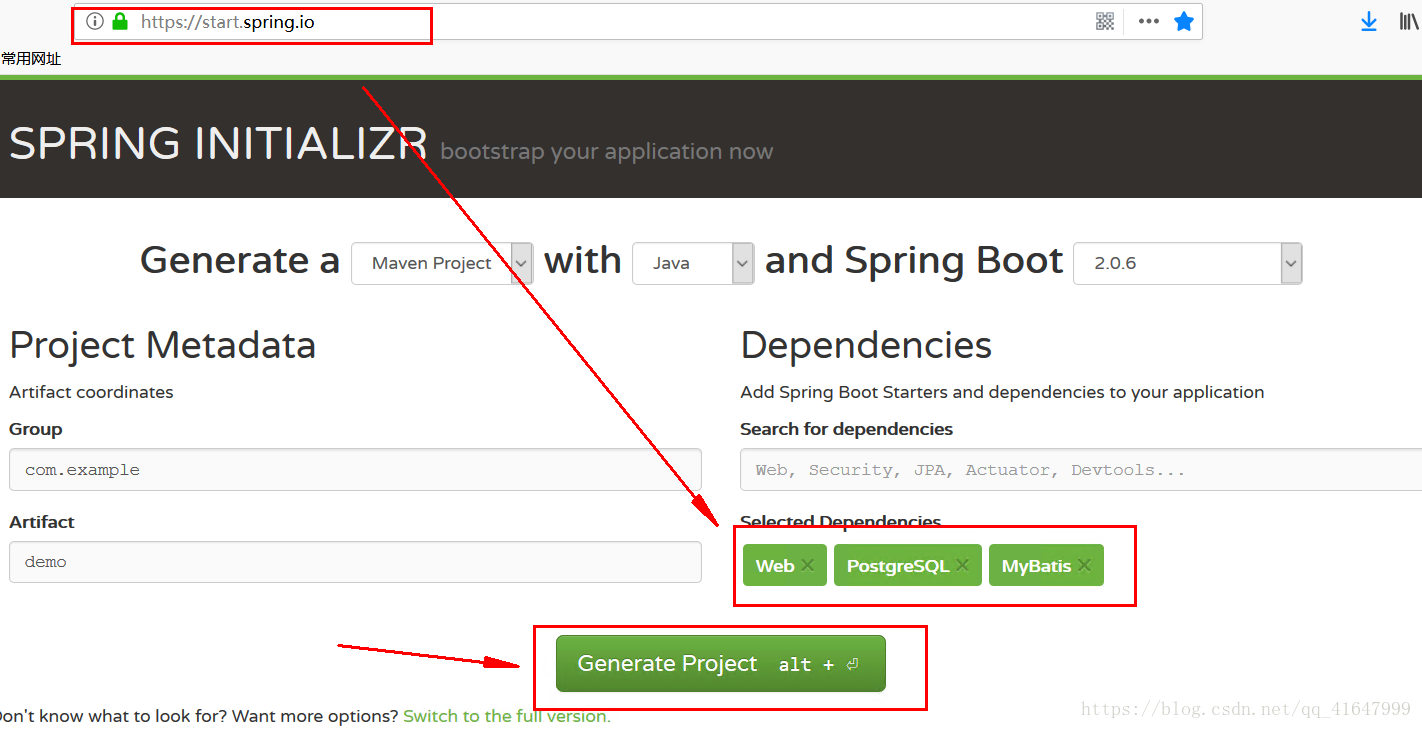Open the 常用网址 bookmarks toolbar item

pyautogui.click(x=31, y=59)
